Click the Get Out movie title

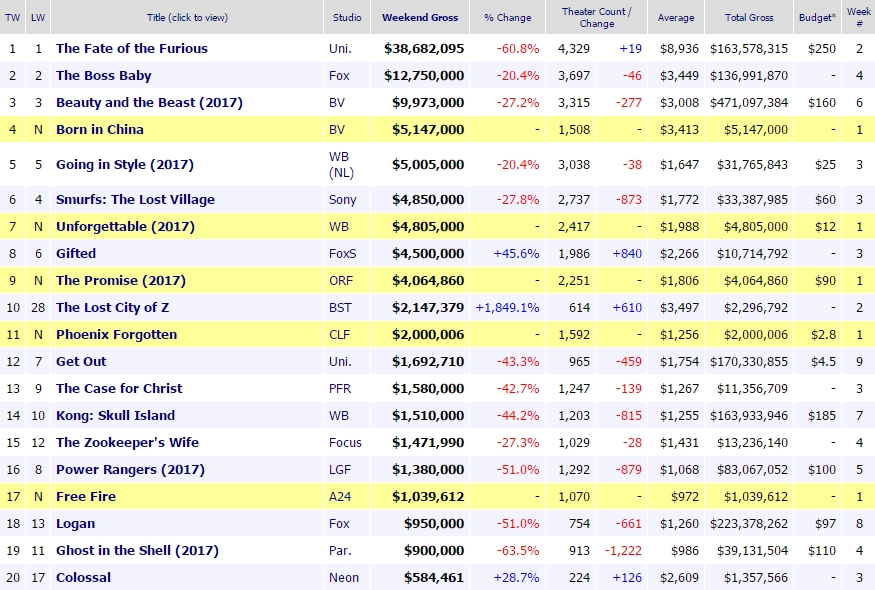pos(81,361)
